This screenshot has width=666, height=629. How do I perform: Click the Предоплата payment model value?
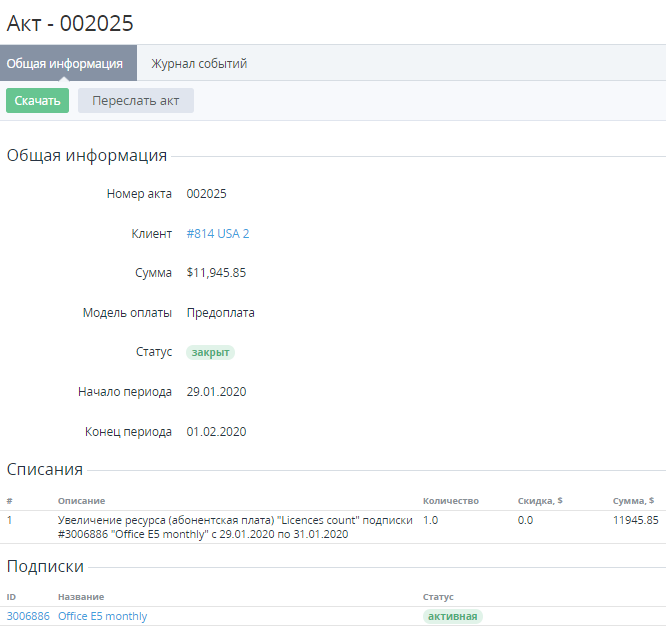click(221, 313)
